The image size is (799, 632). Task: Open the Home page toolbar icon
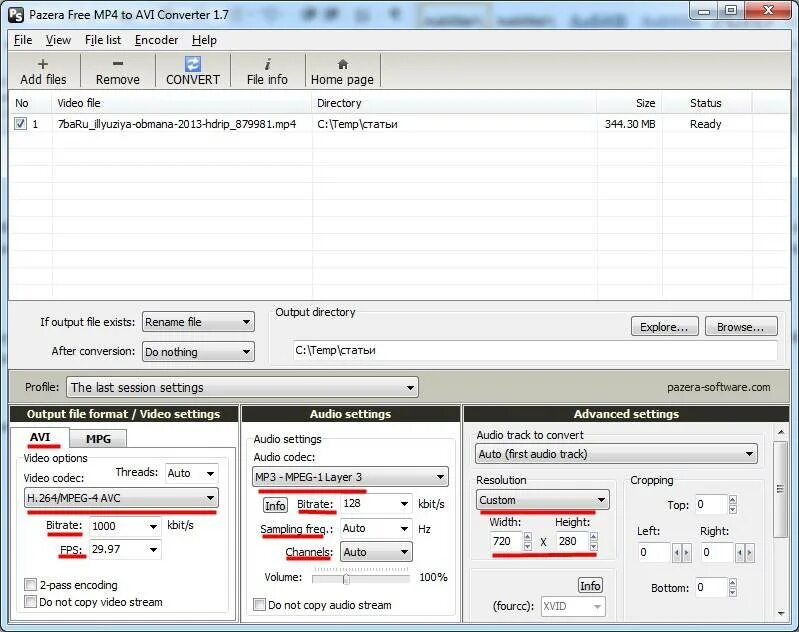pos(342,64)
